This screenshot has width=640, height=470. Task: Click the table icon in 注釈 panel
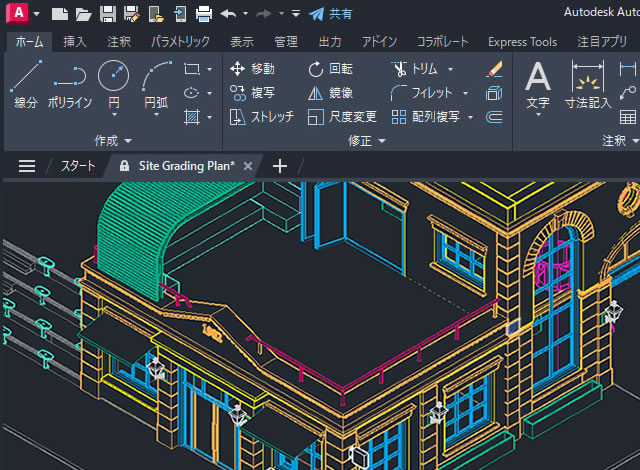[628, 117]
